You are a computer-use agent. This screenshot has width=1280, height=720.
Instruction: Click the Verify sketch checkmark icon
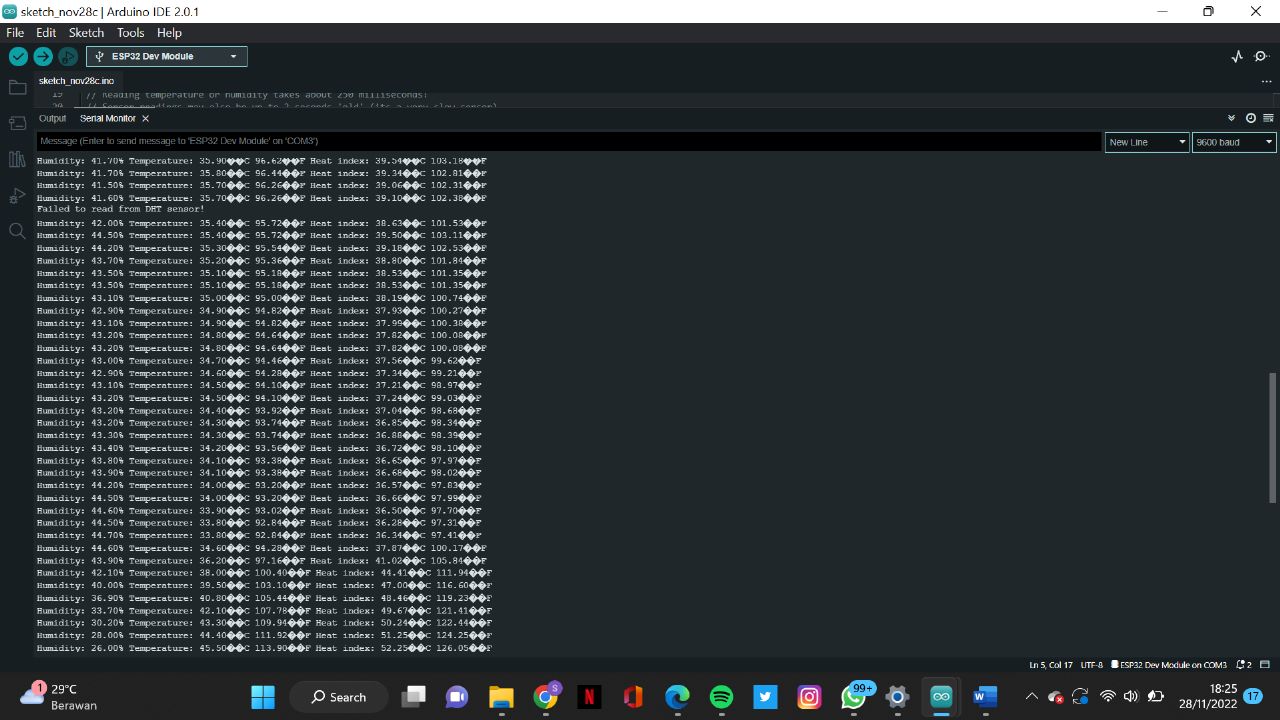[17, 57]
